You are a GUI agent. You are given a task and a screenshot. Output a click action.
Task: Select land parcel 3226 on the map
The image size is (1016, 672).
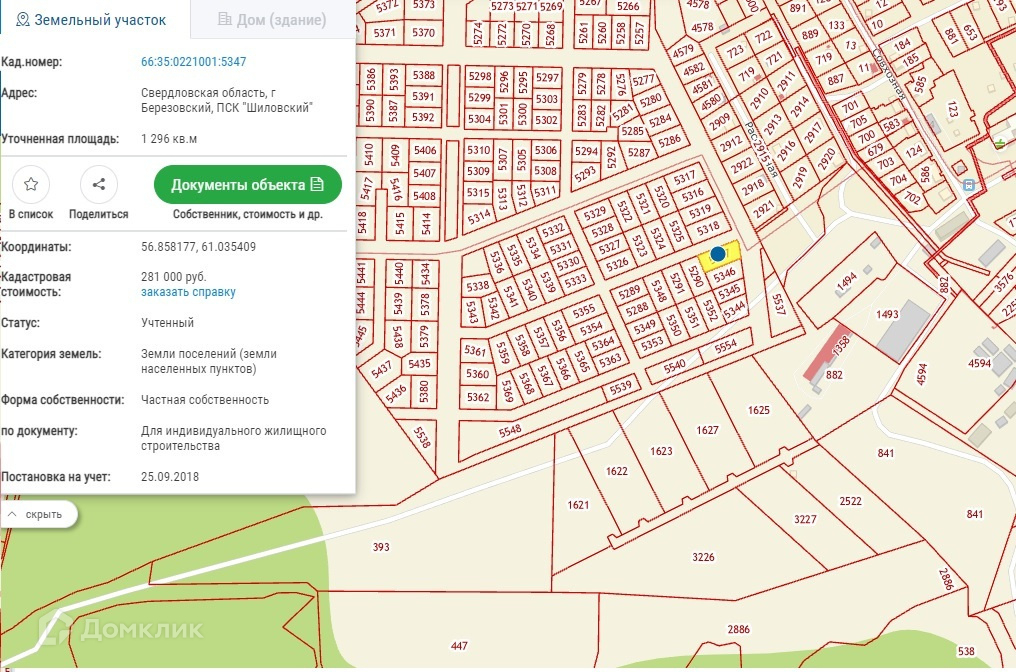703,557
